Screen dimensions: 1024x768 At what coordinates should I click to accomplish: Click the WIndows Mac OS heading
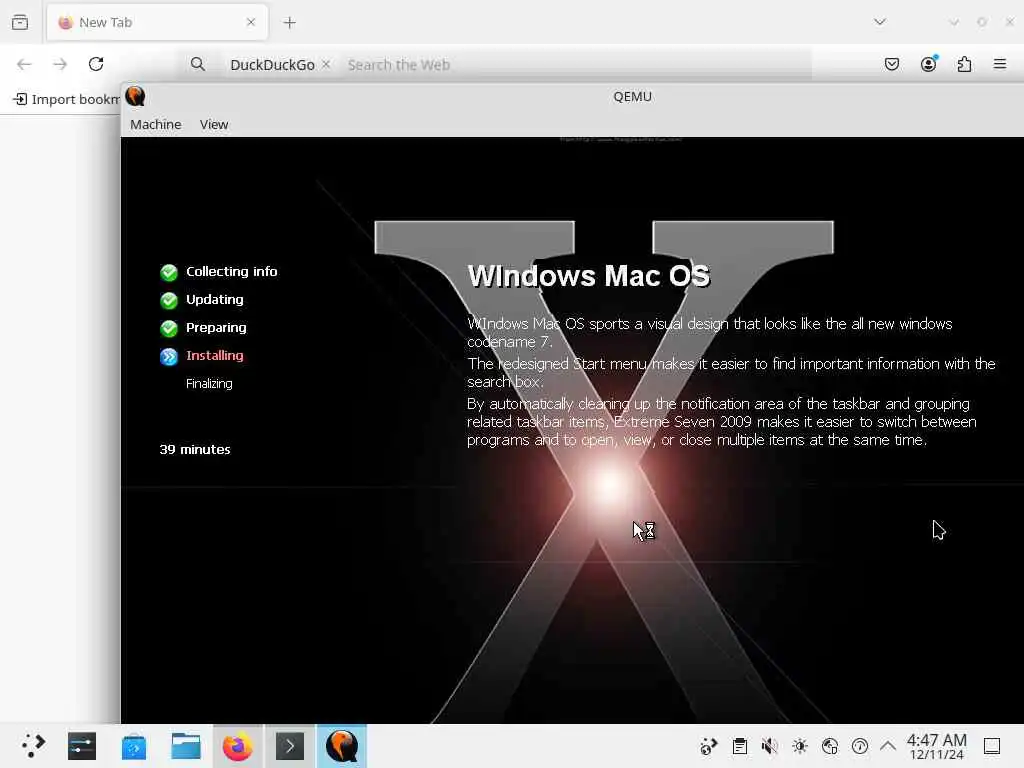[x=588, y=276]
